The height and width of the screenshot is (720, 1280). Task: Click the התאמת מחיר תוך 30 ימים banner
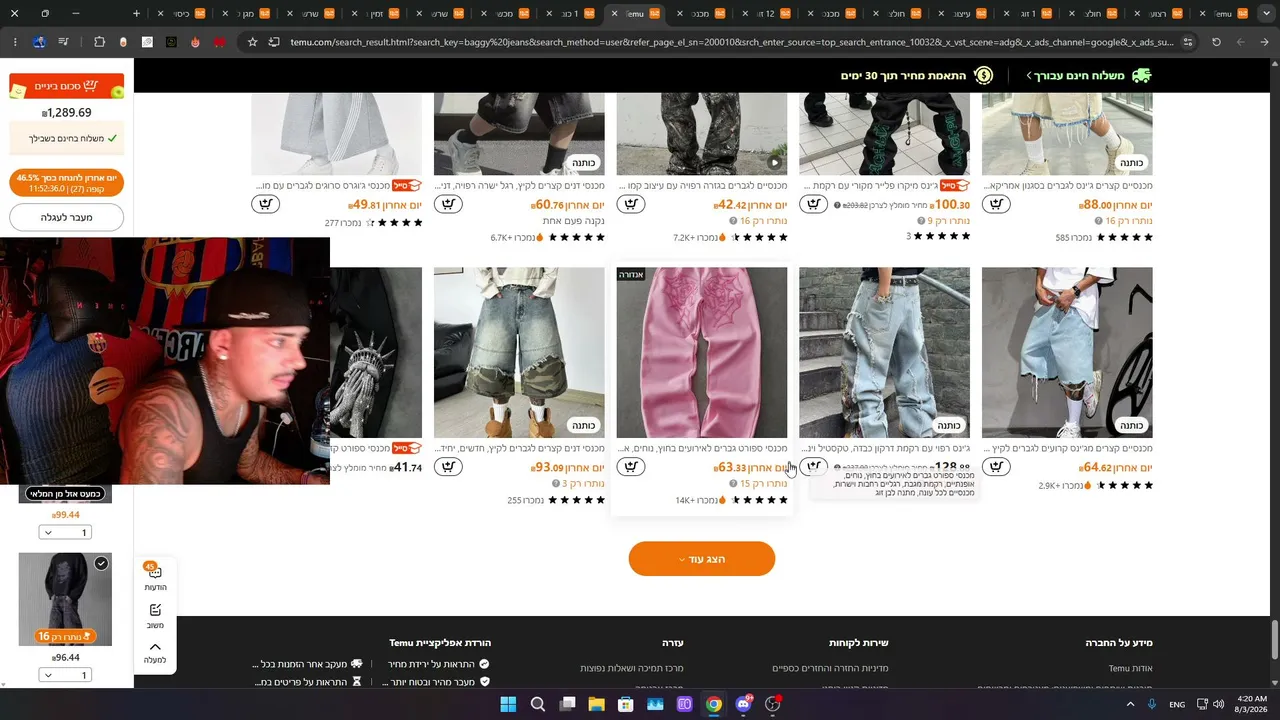coord(916,76)
